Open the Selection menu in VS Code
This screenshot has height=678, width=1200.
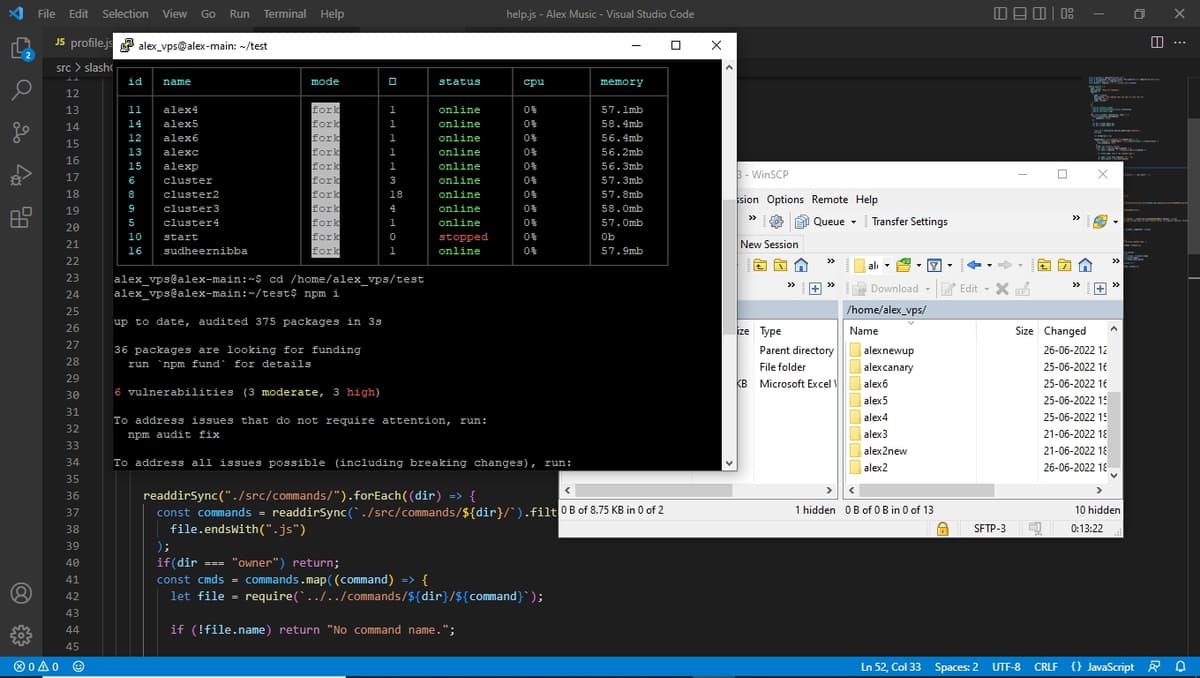click(125, 14)
